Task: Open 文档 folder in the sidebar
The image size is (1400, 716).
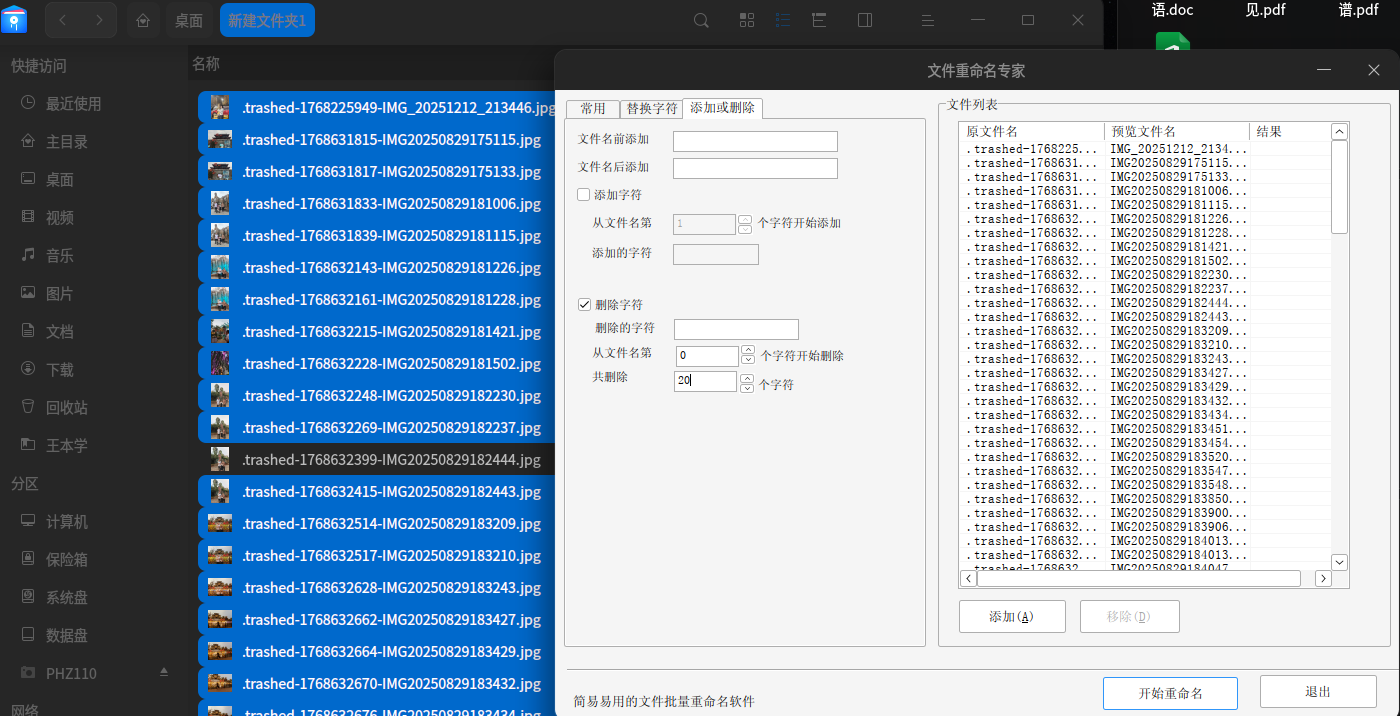Action: pos(60,332)
